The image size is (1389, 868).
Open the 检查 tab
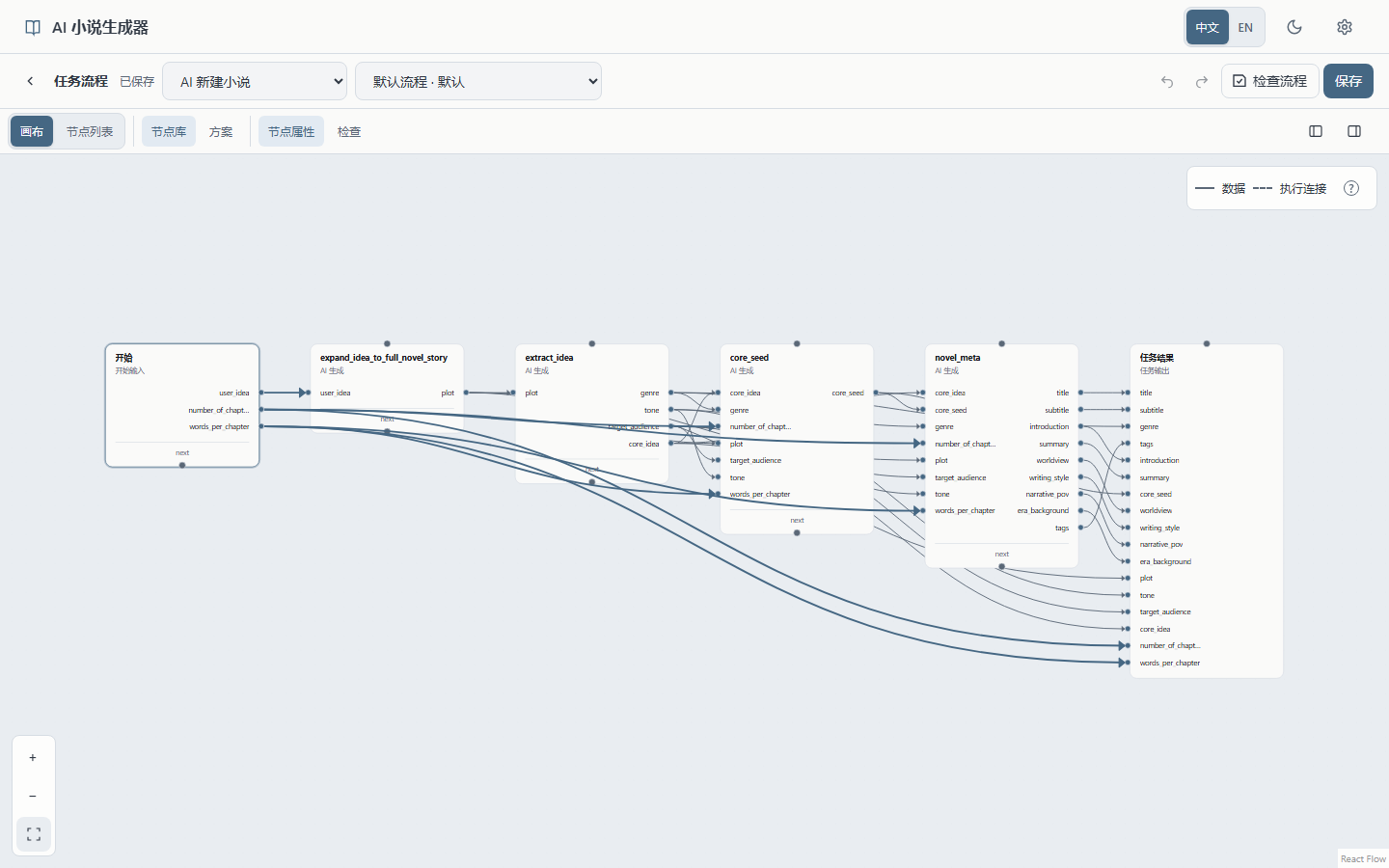click(x=349, y=131)
